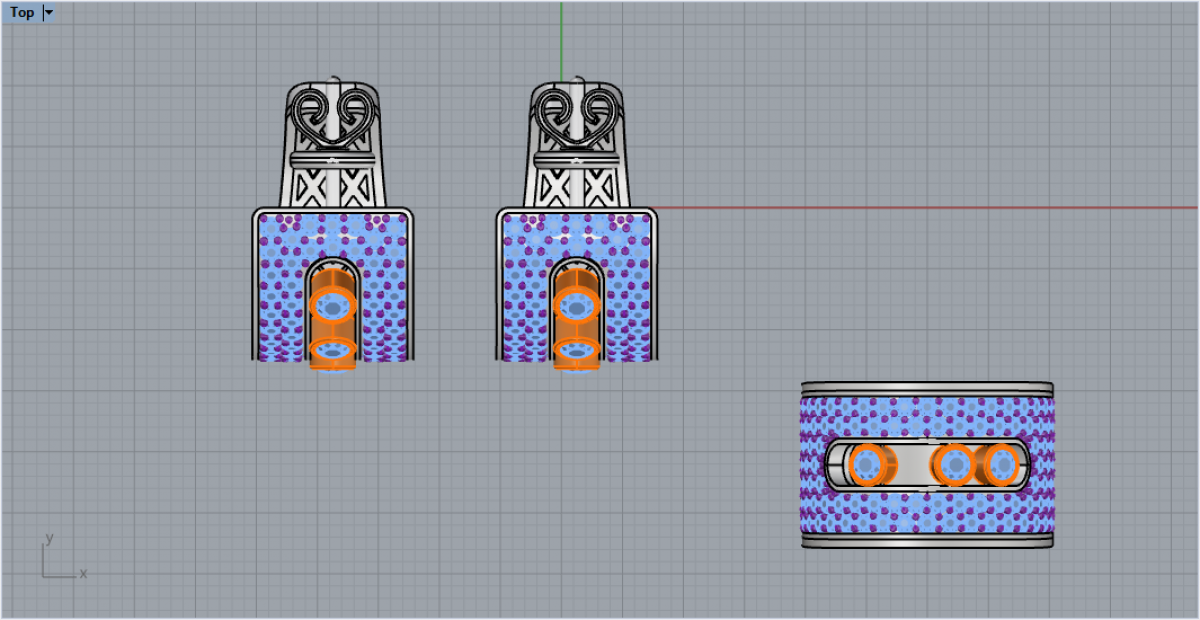Select lower orange ring in left pendant
The width and height of the screenshot is (1200, 620).
click(332, 351)
